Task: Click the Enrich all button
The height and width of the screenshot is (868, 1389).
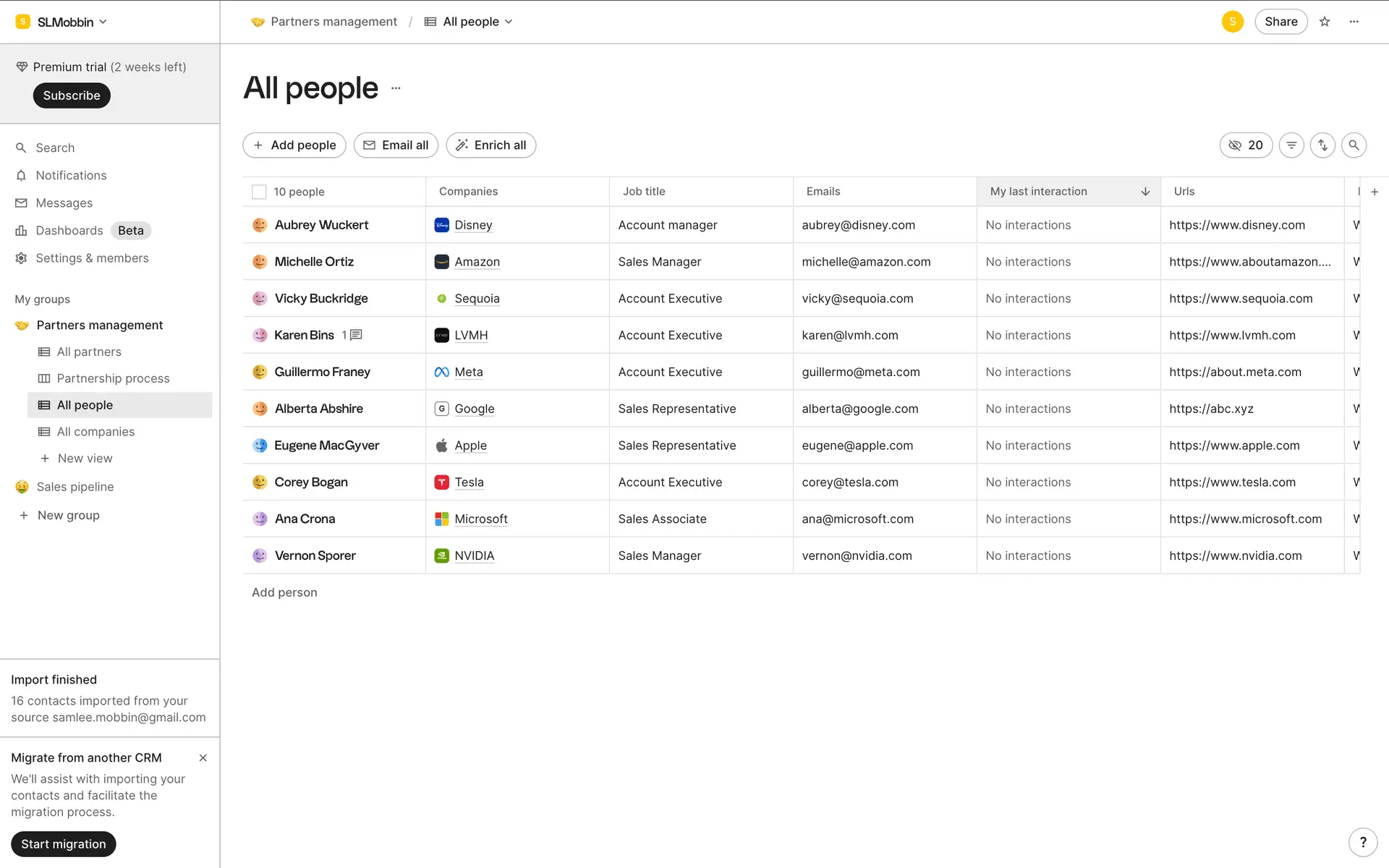Action: click(491, 145)
